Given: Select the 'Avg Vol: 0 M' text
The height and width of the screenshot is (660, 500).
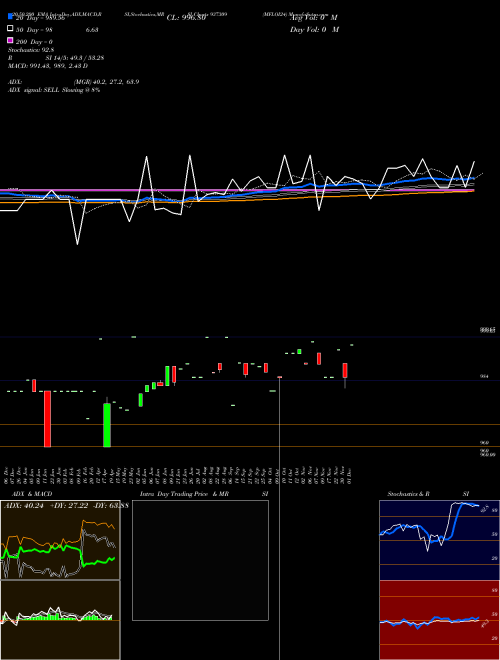Looking at the screenshot, I should point(314,18).
